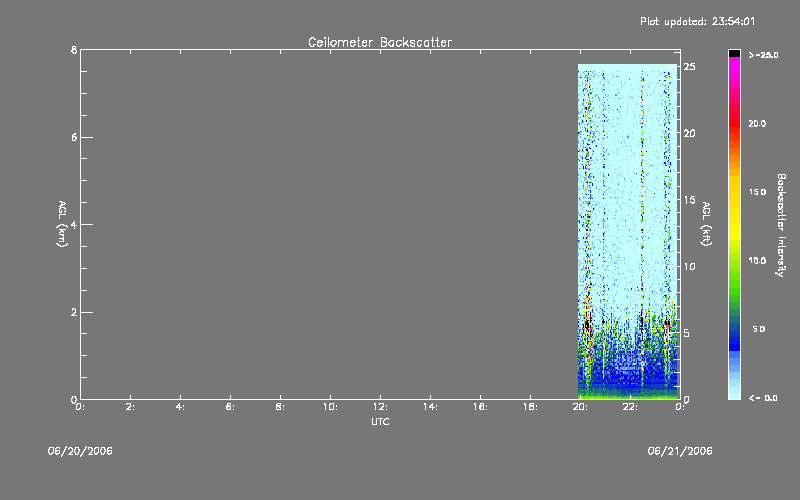The width and height of the screenshot is (800, 500).
Task: Click the '22:' hour tick label on x-axis
Action: click(630, 407)
